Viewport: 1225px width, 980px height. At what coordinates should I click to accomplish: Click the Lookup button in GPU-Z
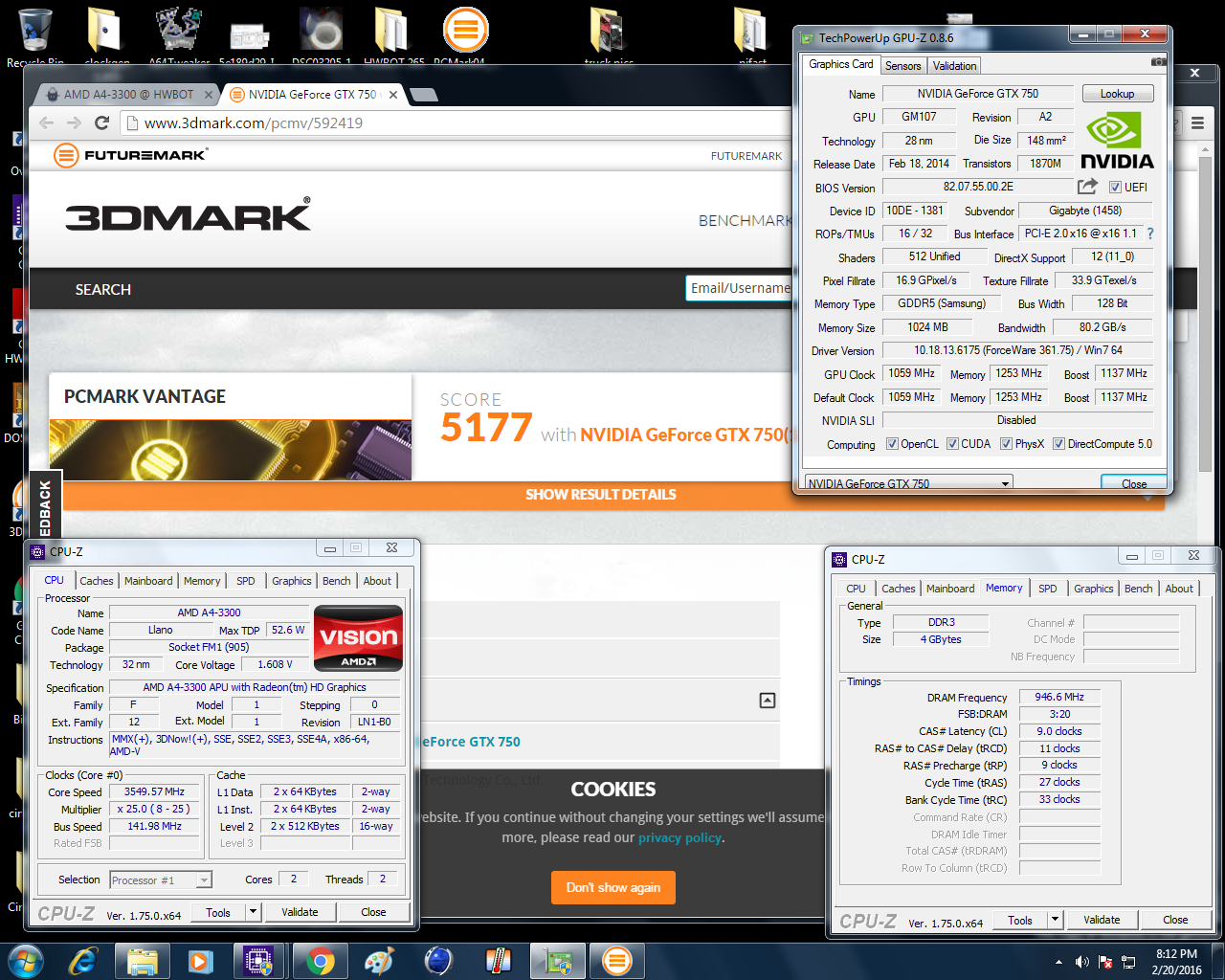point(1117,94)
